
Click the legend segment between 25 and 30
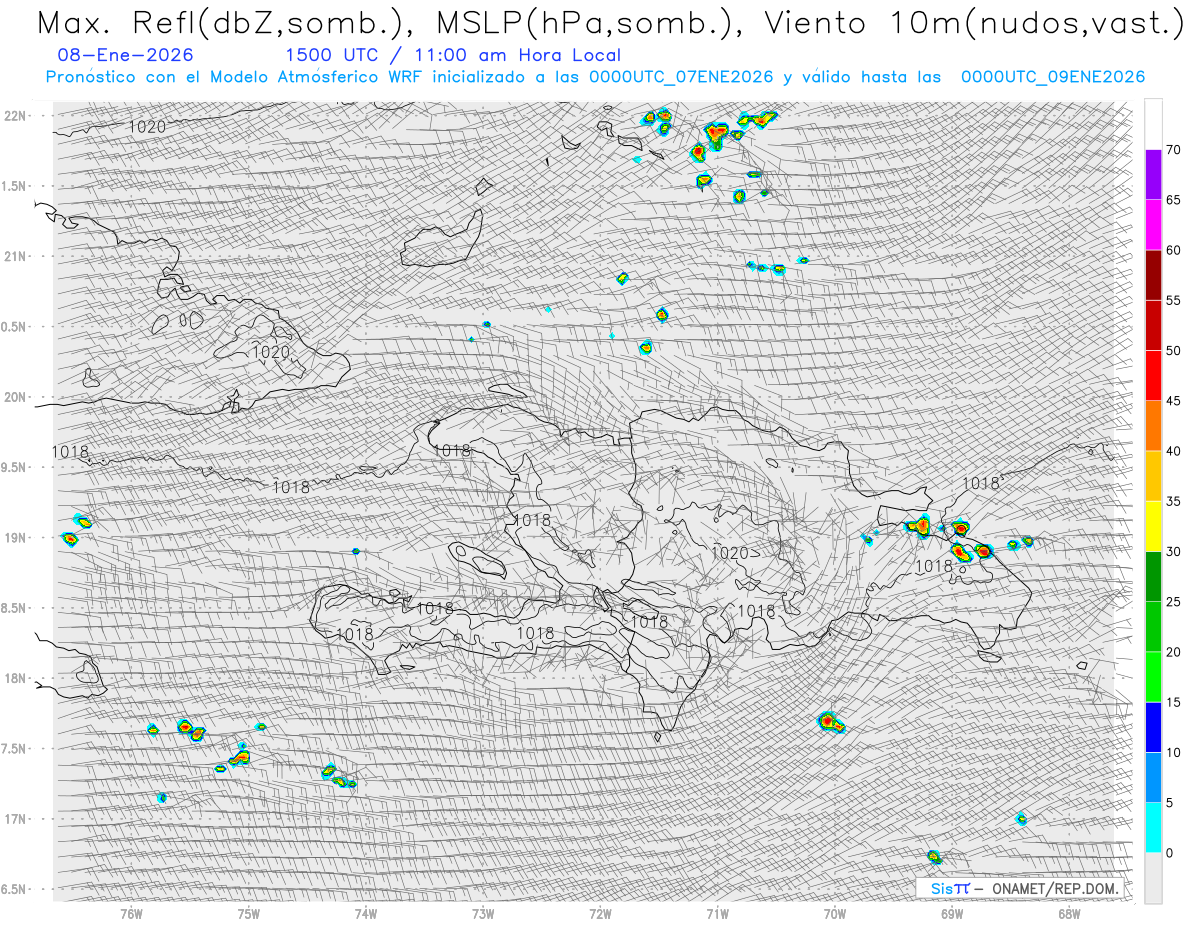tap(1153, 576)
